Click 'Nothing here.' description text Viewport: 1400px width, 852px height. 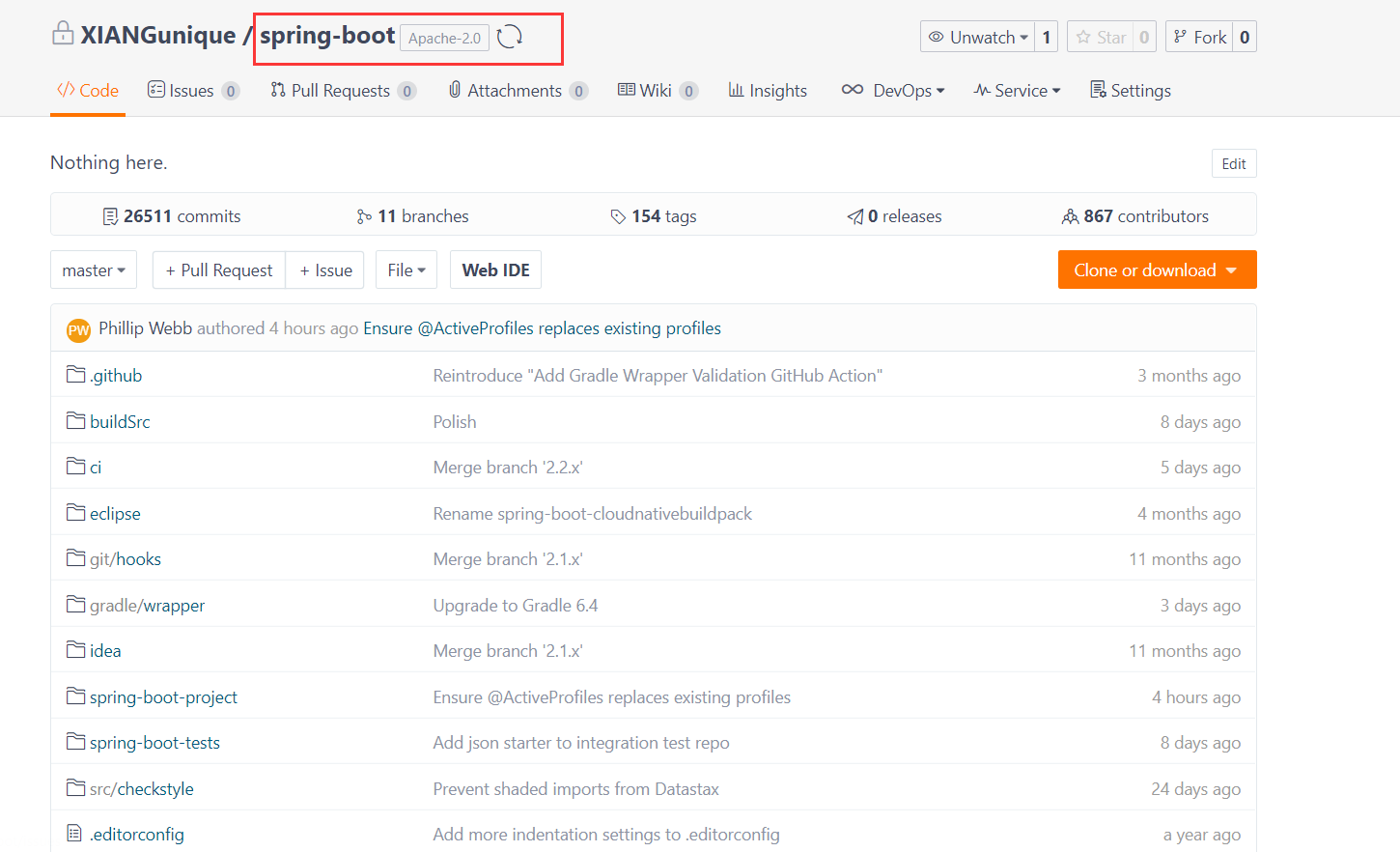pos(109,162)
